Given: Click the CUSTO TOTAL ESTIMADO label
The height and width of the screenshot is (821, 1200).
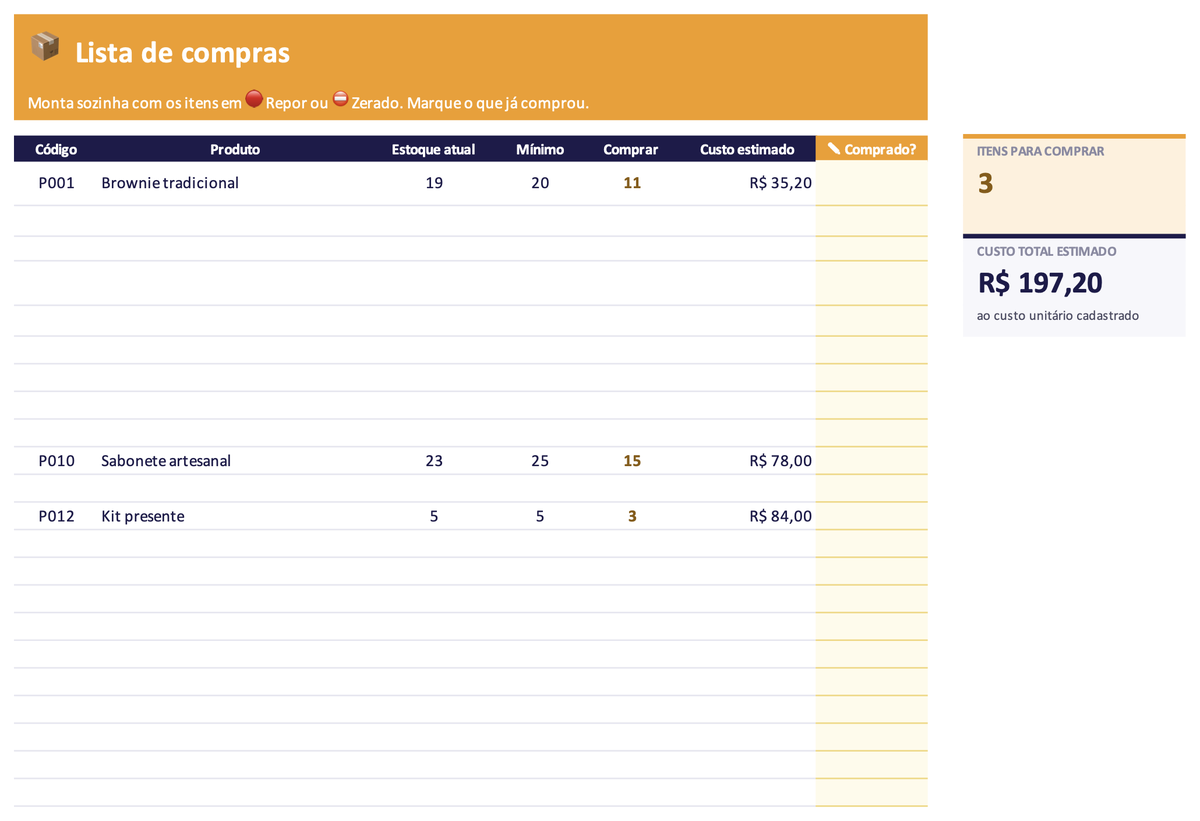Looking at the screenshot, I should click(x=1046, y=251).
